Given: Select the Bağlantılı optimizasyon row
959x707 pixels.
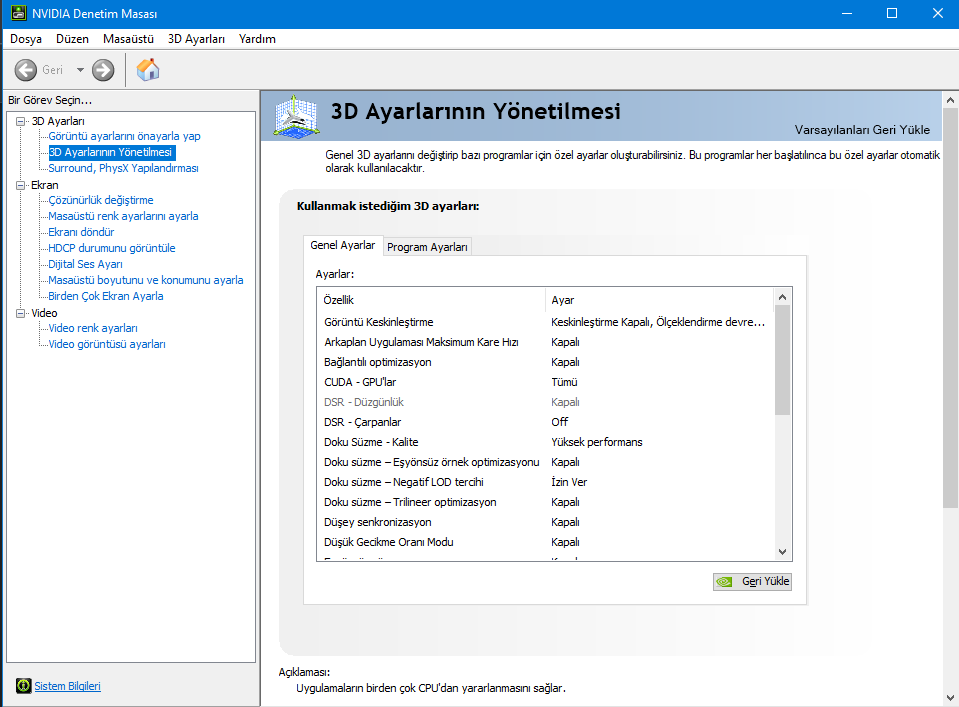Looking at the screenshot, I should tap(545, 362).
